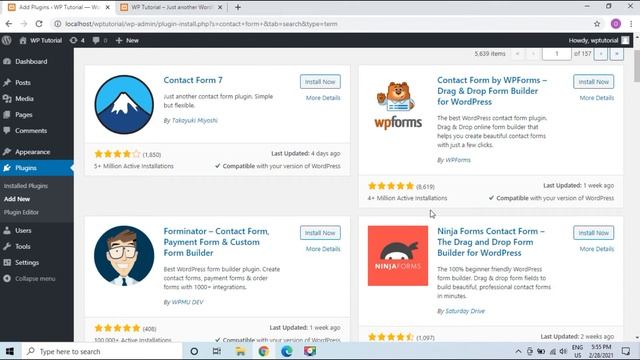Viewport: 640px width, 360px height.
Task: Switch to WP Tutorial browser tab
Action: click(x=171, y=7)
